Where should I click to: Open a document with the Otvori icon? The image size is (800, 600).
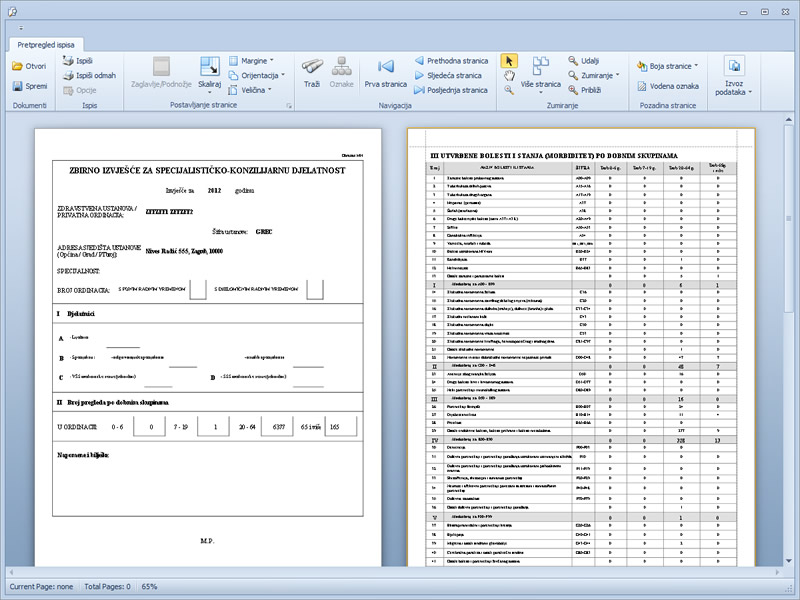click(x=17, y=66)
